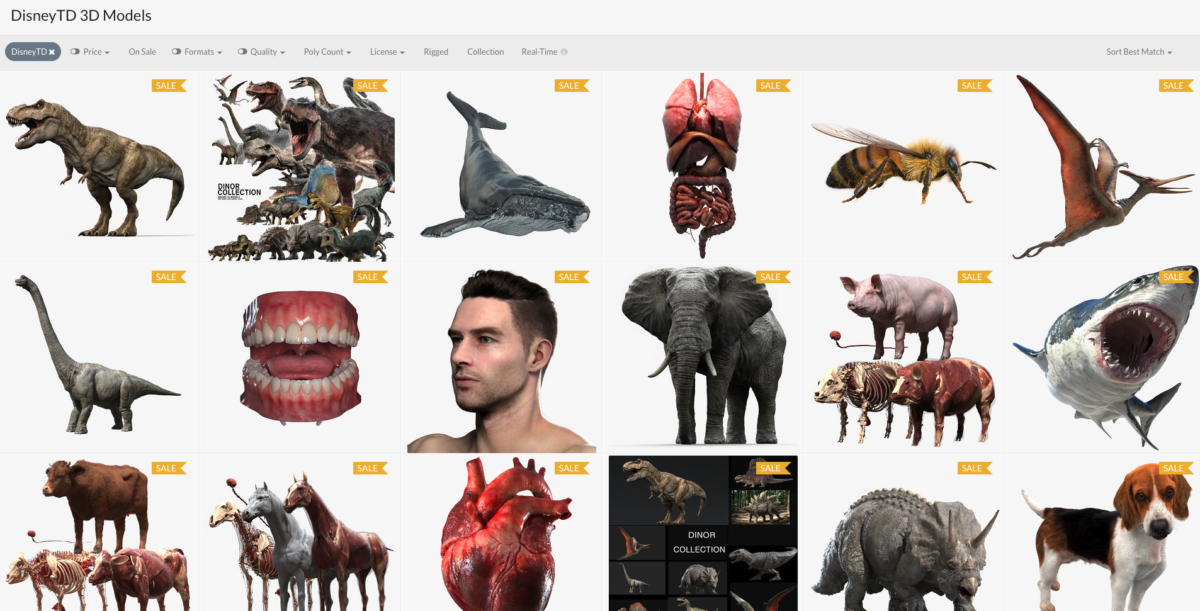Open the great white shark model thumbnail

1104,357
